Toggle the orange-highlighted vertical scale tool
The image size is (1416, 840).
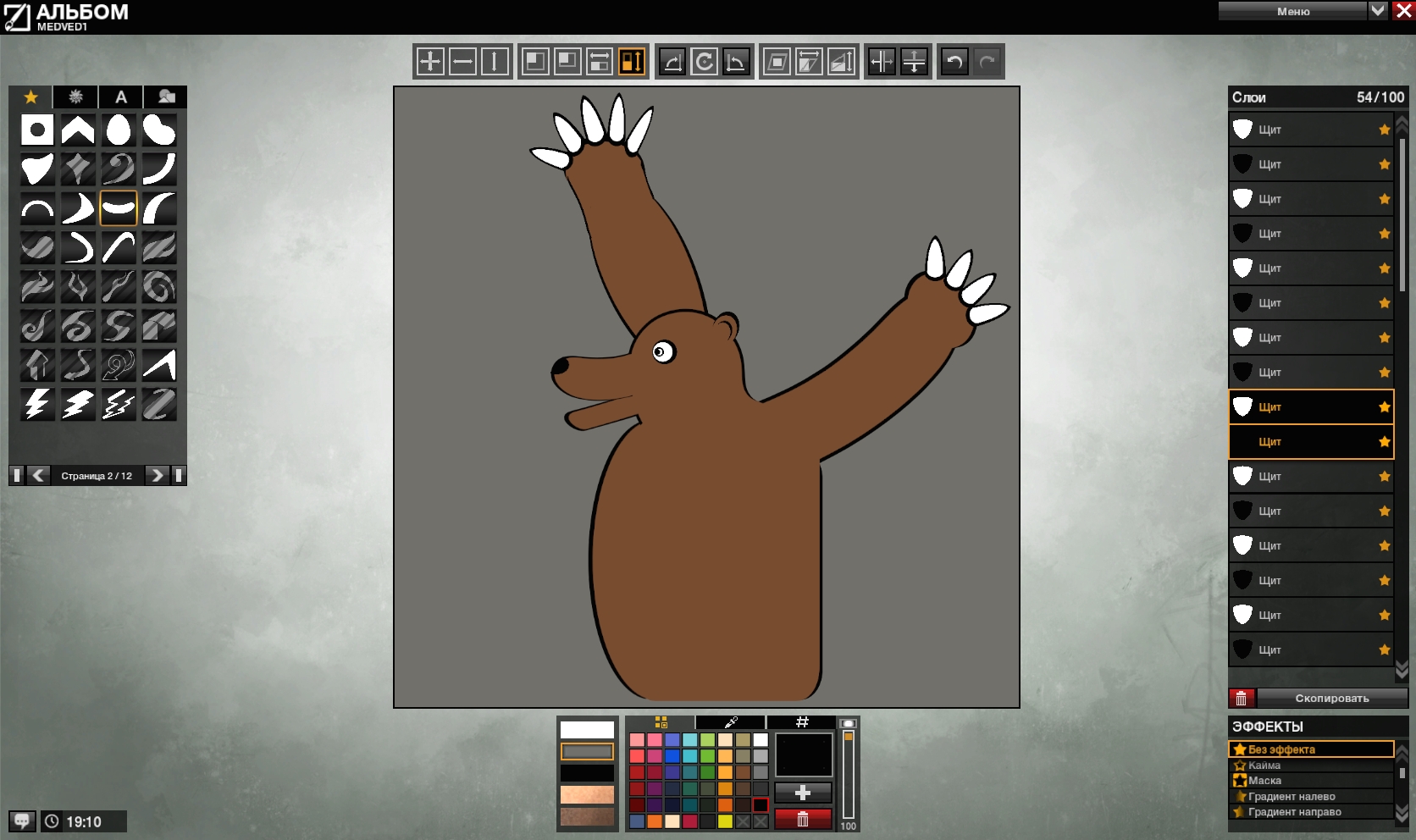632,62
